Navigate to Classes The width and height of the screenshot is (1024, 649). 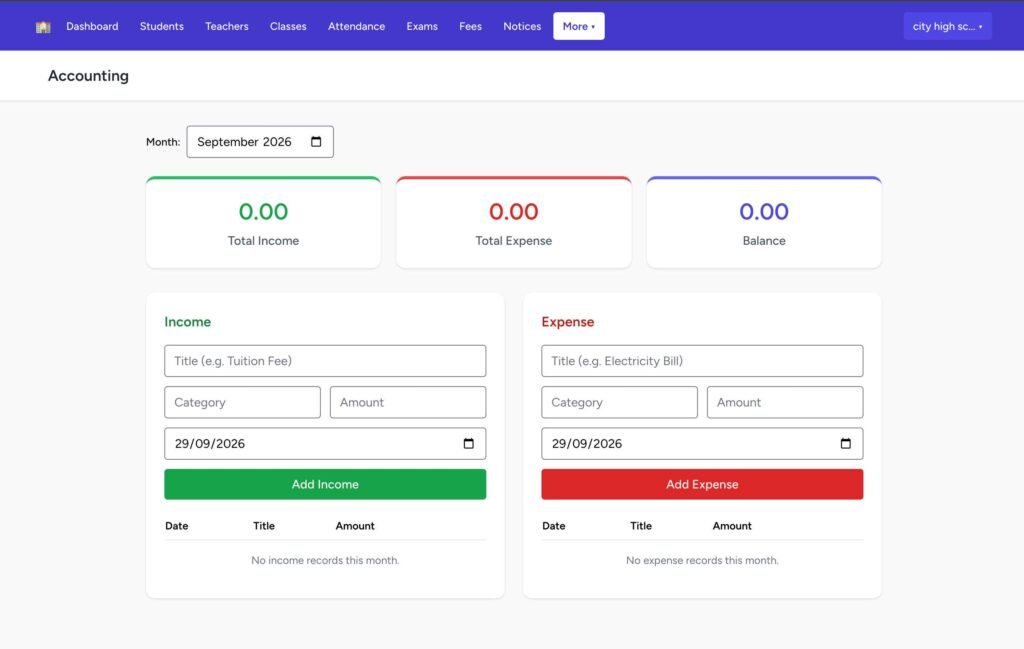click(288, 26)
